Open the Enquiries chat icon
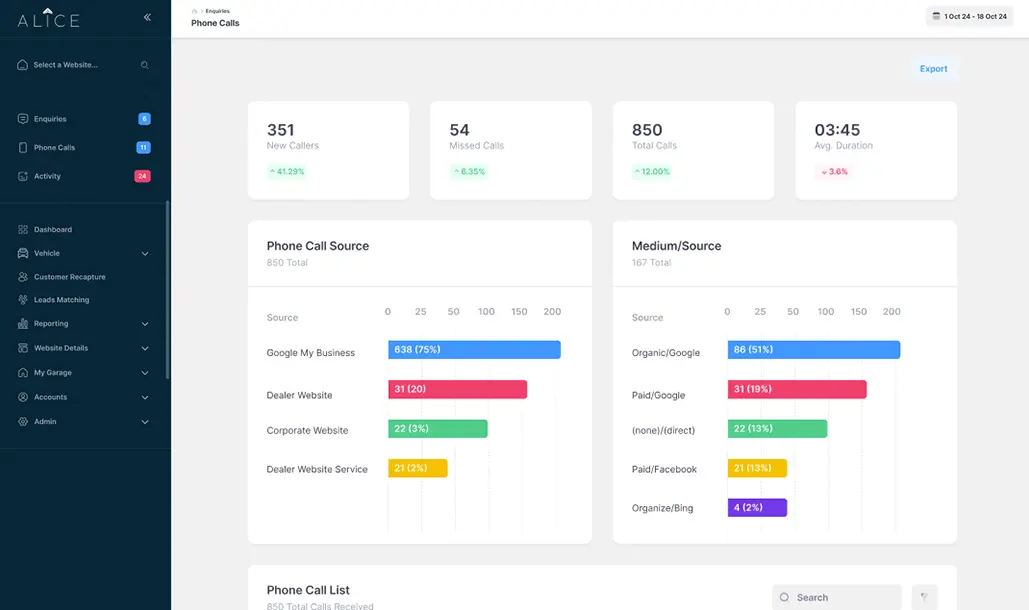 pos(23,119)
